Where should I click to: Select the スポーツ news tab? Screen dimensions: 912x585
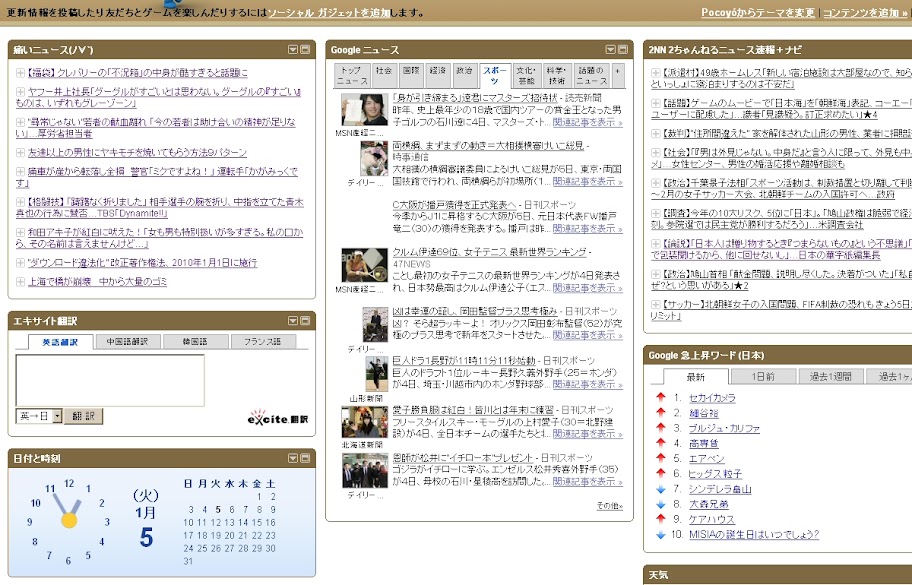click(495, 76)
